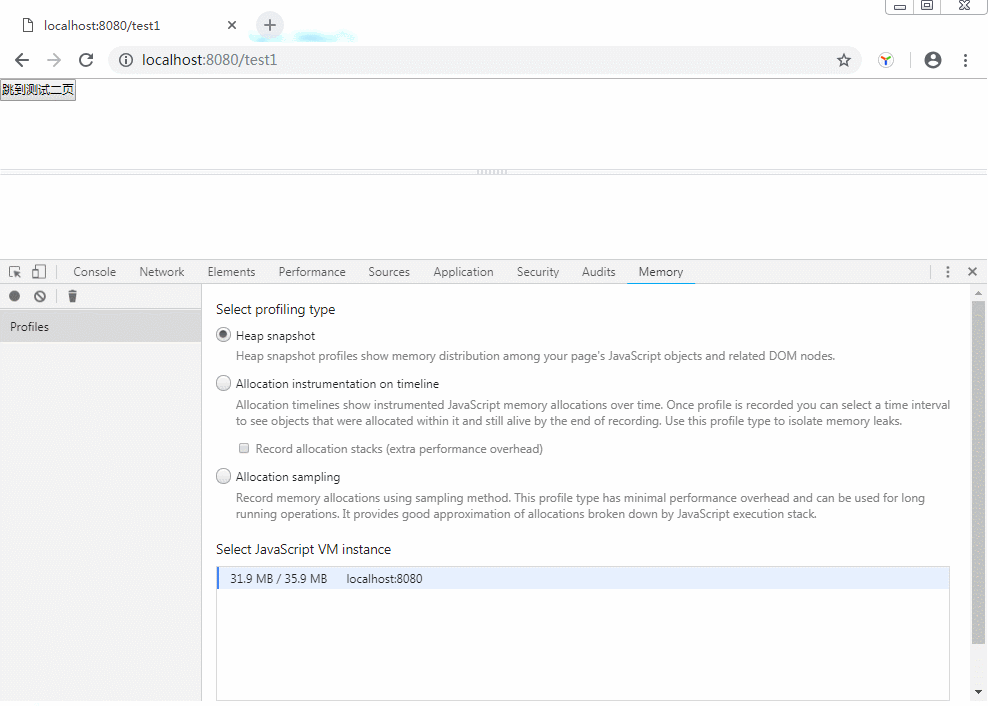Switch to the Console tab
988x706 pixels.
[95, 272]
